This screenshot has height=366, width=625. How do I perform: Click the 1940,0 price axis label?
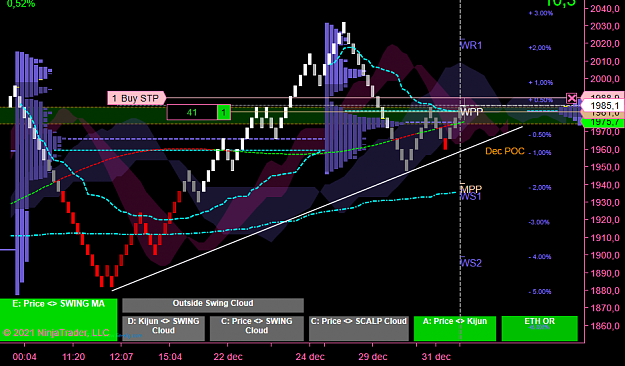605,185
